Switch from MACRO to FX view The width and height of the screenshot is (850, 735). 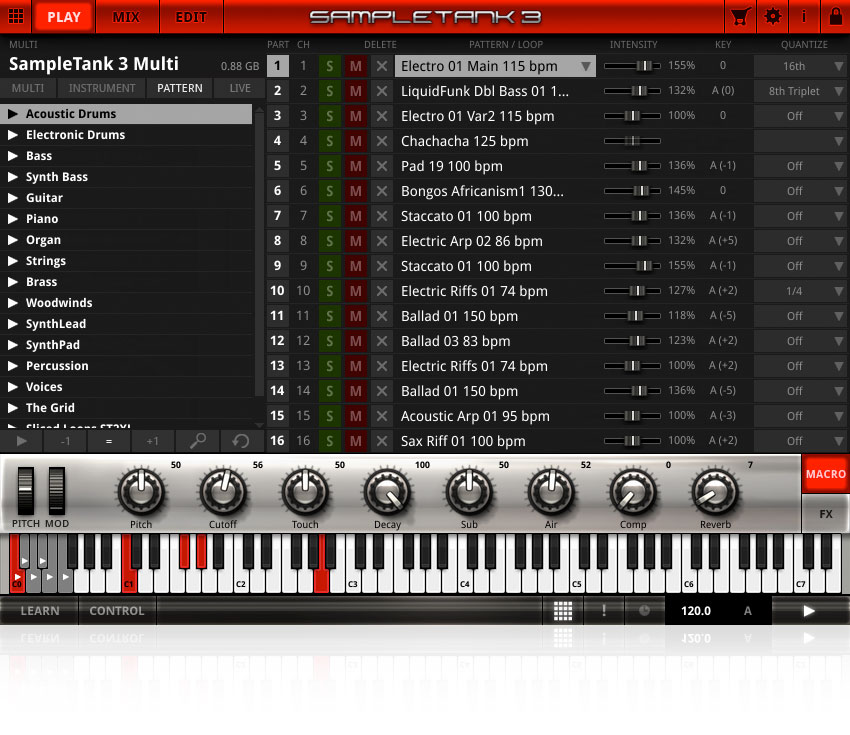point(826,513)
